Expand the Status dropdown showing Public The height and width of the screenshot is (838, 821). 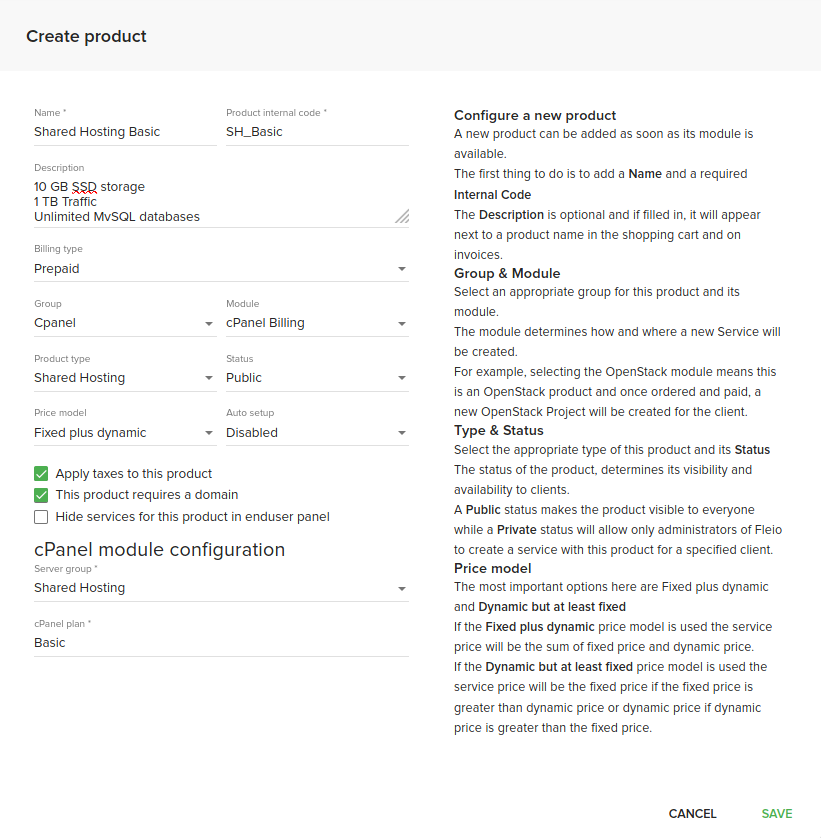pyautogui.click(x=316, y=378)
